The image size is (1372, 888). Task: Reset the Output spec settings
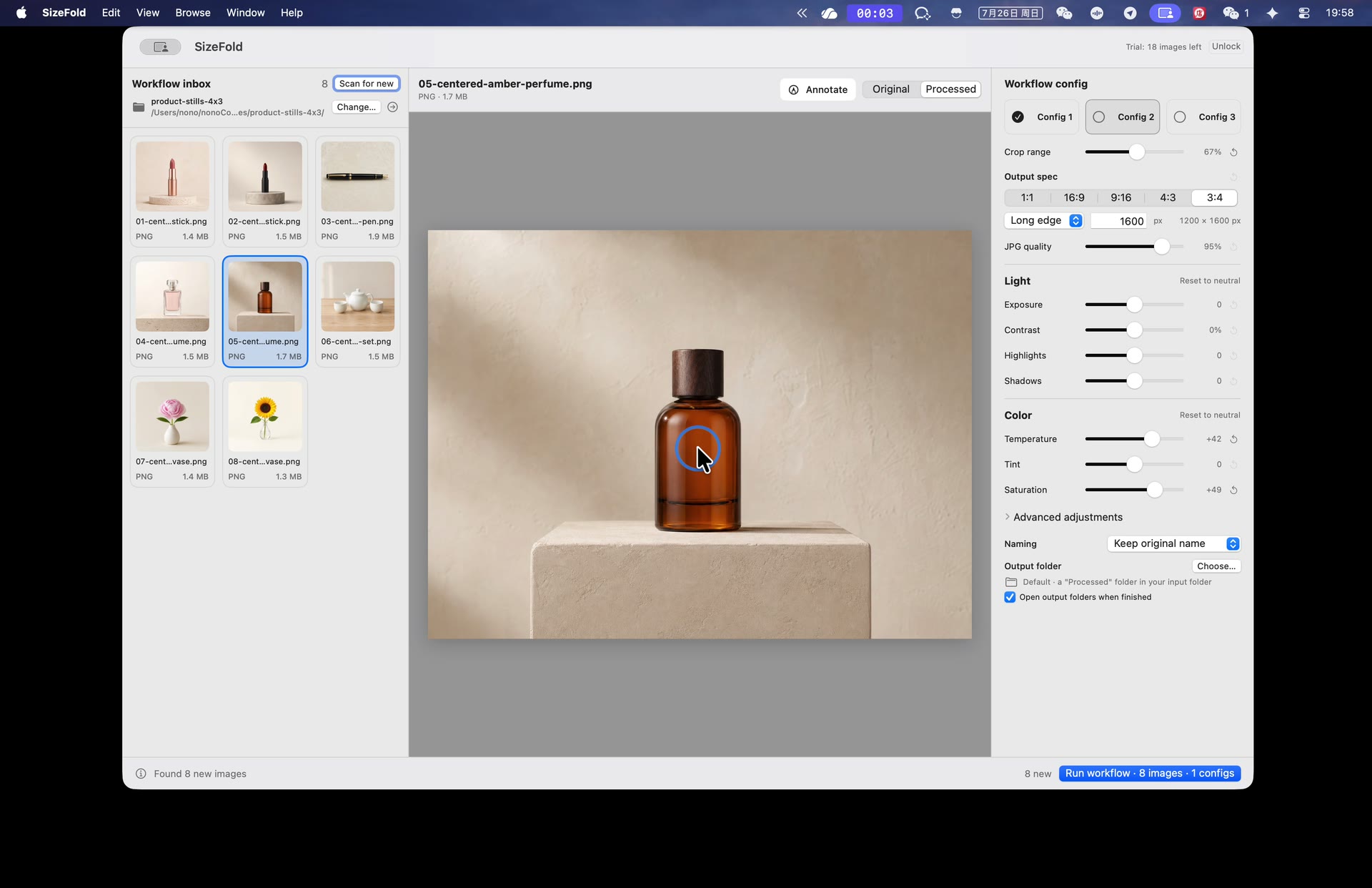pyautogui.click(x=1233, y=177)
